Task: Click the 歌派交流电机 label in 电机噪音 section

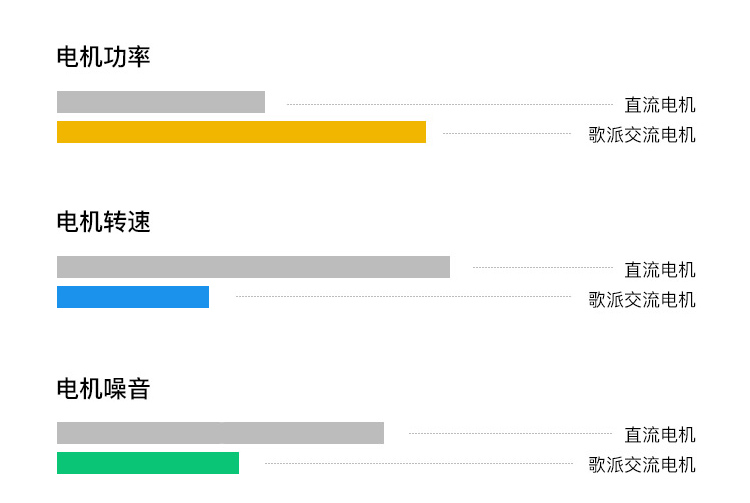Action: (641, 465)
